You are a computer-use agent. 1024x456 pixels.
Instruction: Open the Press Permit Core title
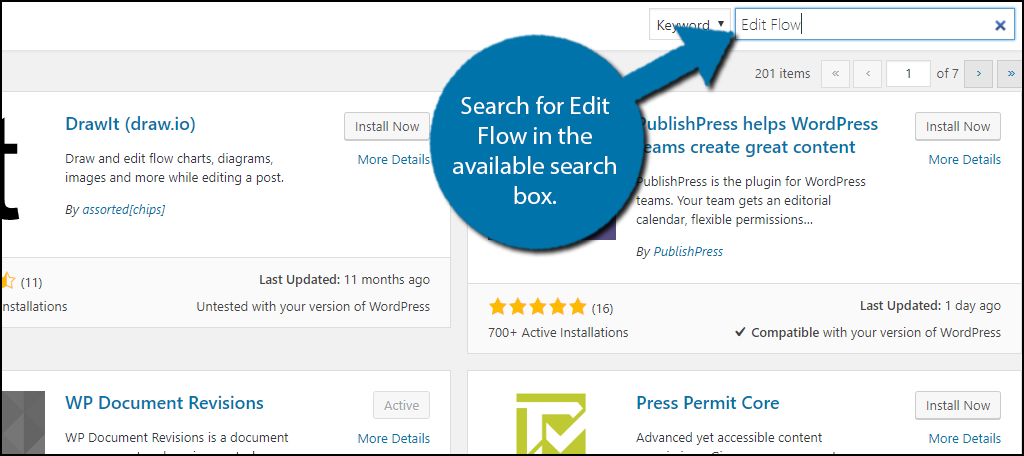point(708,402)
